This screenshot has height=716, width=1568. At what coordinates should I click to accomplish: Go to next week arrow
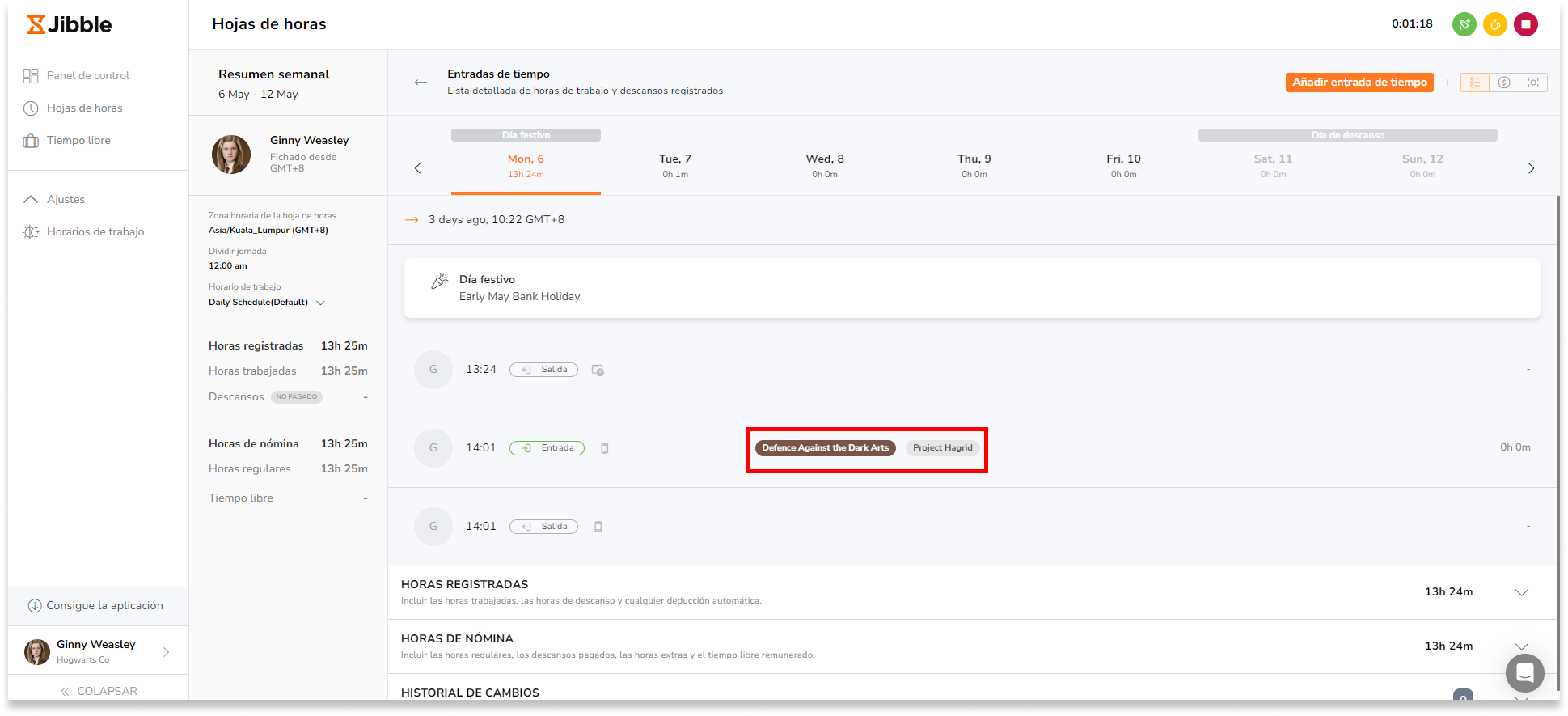tap(1531, 168)
